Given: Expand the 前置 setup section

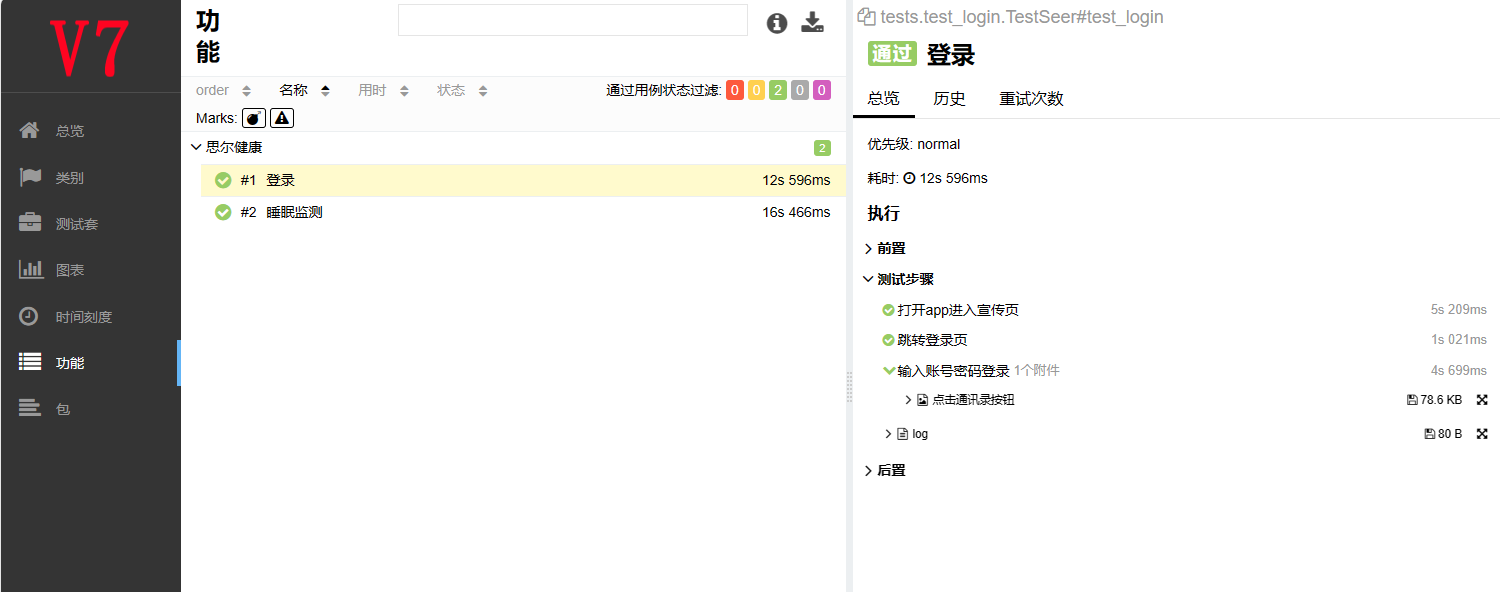Looking at the screenshot, I should pyautogui.click(x=885, y=248).
